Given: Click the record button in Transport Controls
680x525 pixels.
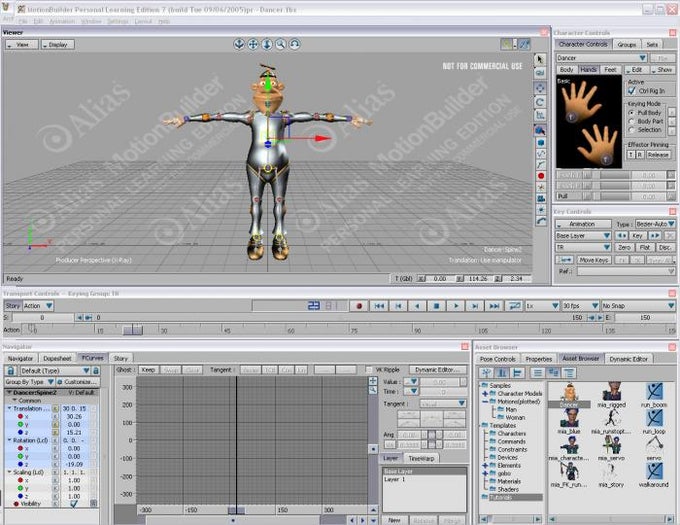Looking at the screenshot, I should (359, 306).
